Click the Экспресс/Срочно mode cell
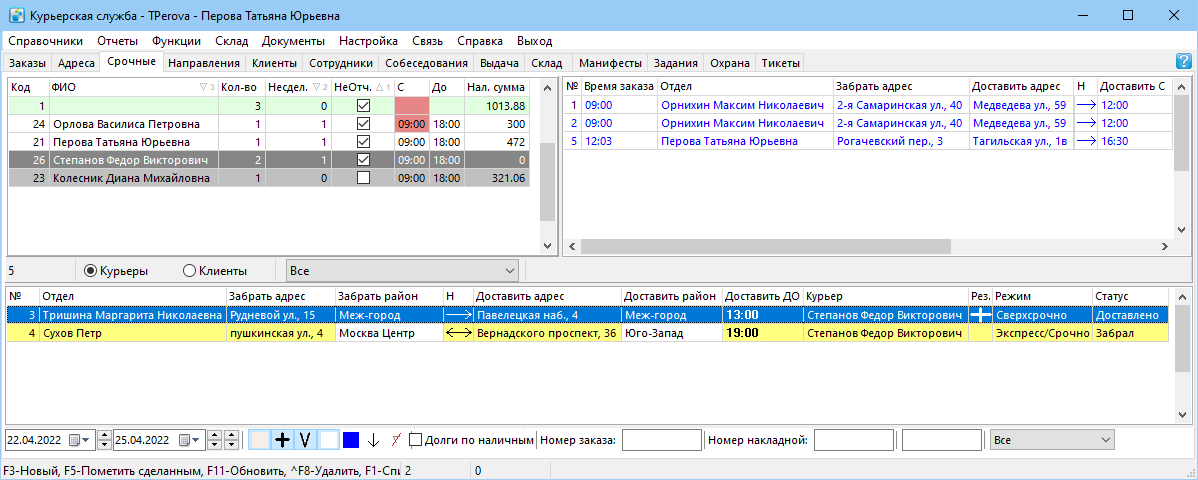 click(1043, 332)
